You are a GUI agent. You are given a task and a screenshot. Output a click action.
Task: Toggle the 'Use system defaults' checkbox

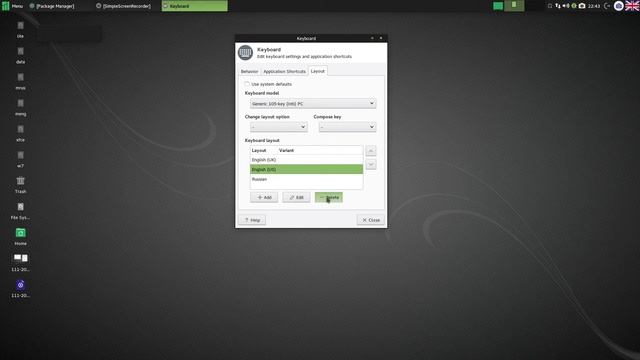[x=247, y=84]
